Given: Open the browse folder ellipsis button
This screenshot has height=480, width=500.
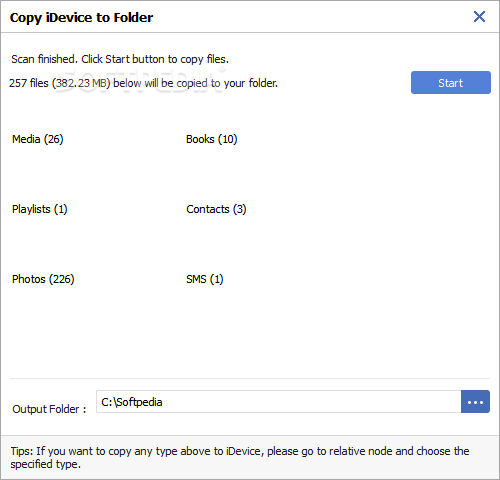Looking at the screenshot, I should (475, 402).
